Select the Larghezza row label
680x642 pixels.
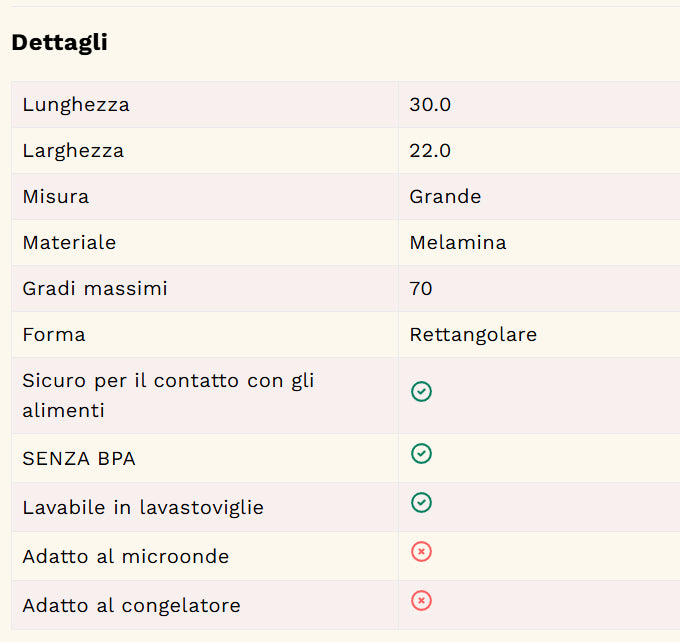point(73,151)
